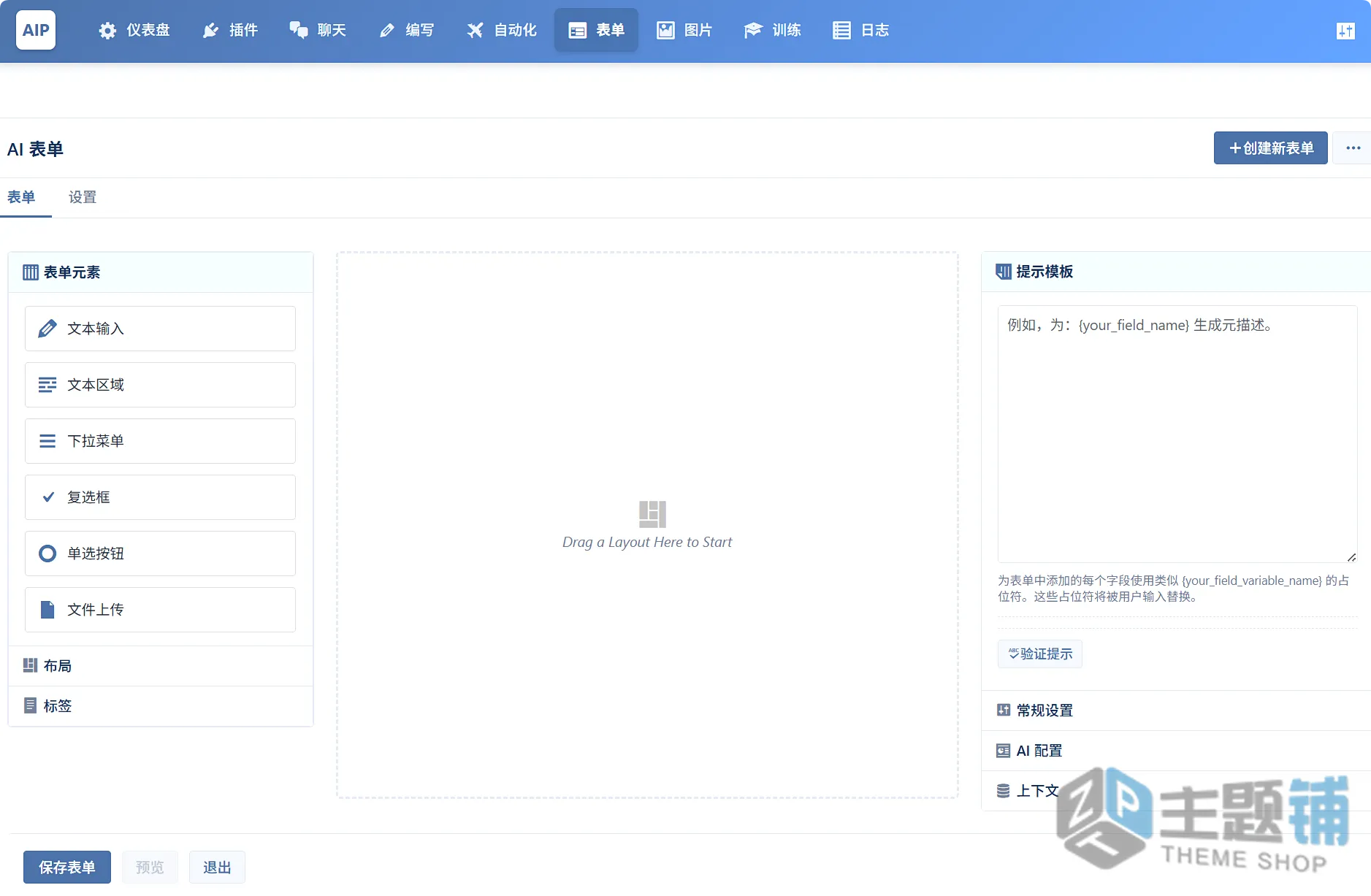Open the 插件 plugins menu
Screen dimensions: 1371x896
(230, 30)
